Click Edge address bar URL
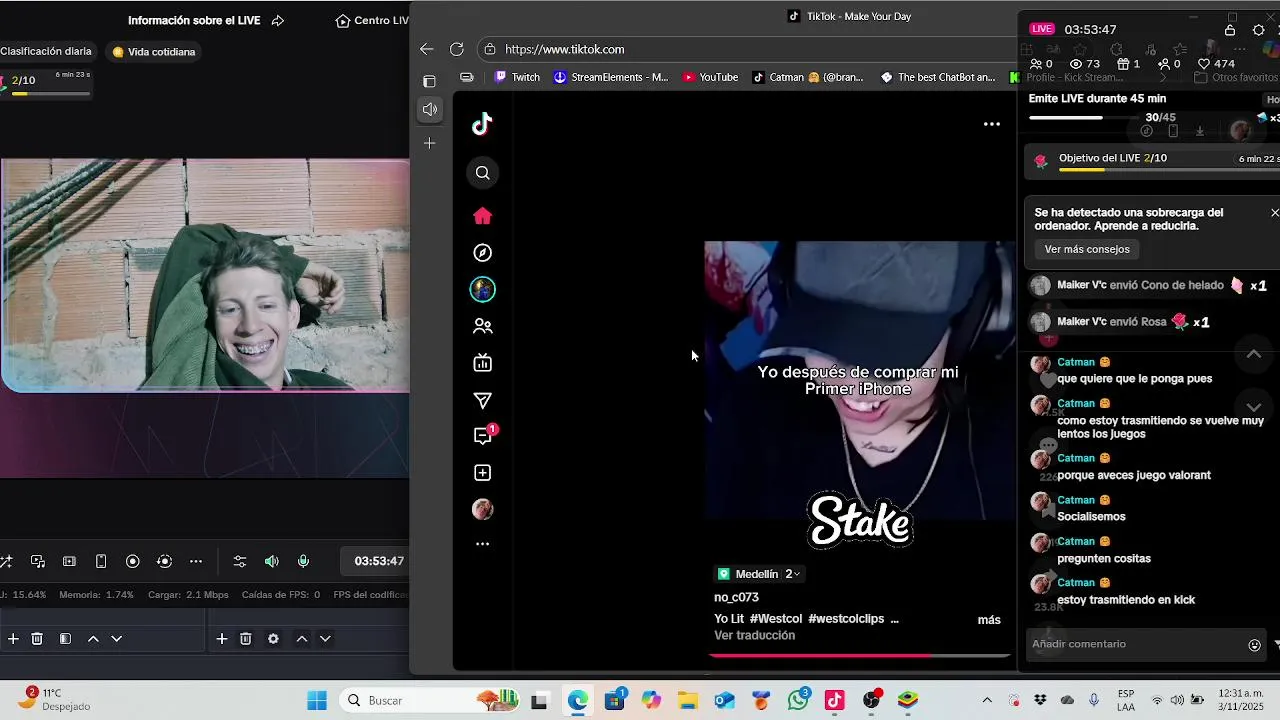Viewport: 1280px width, 720px height. (565, 49)
